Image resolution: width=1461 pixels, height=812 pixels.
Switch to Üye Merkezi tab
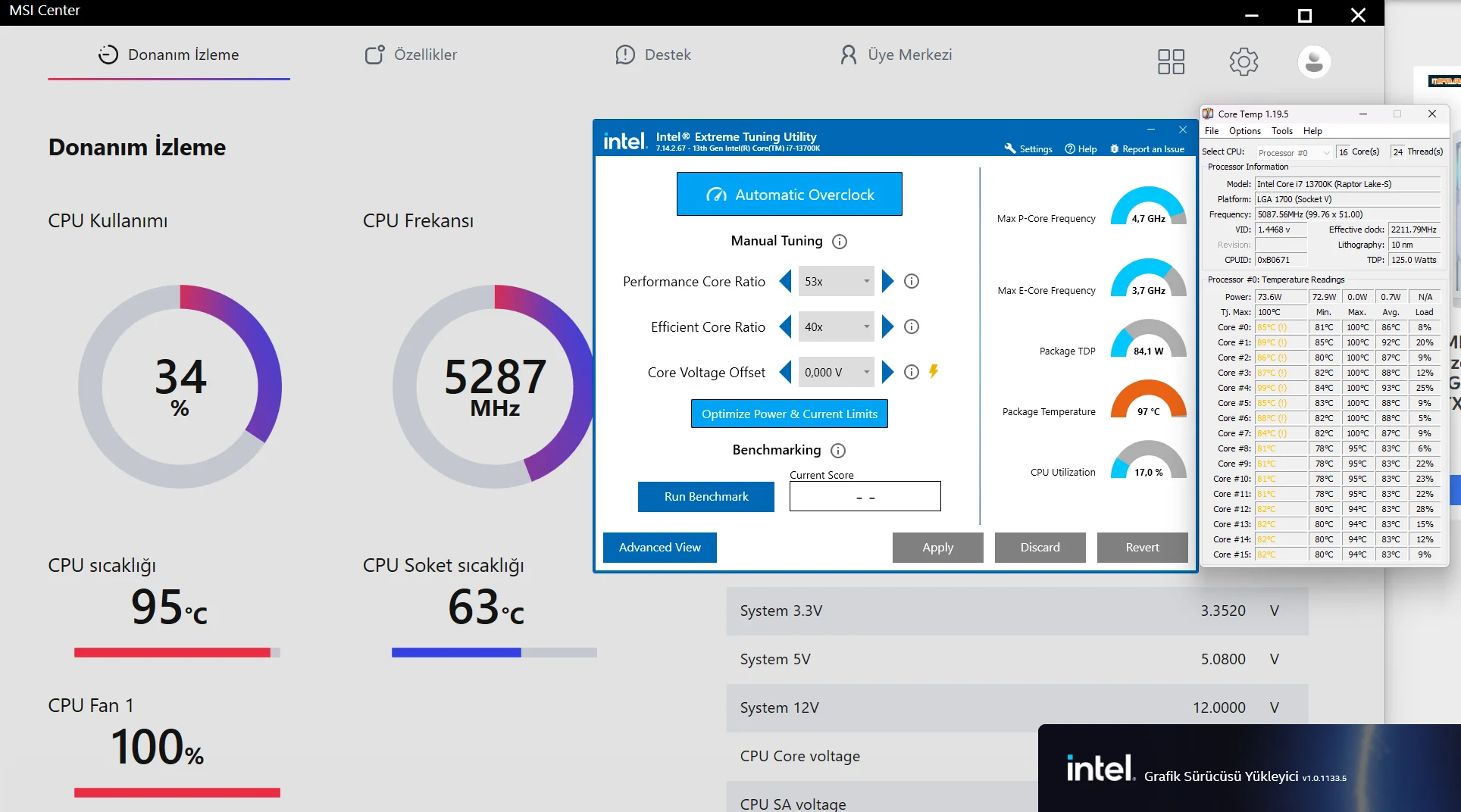[x=896, y=55]
